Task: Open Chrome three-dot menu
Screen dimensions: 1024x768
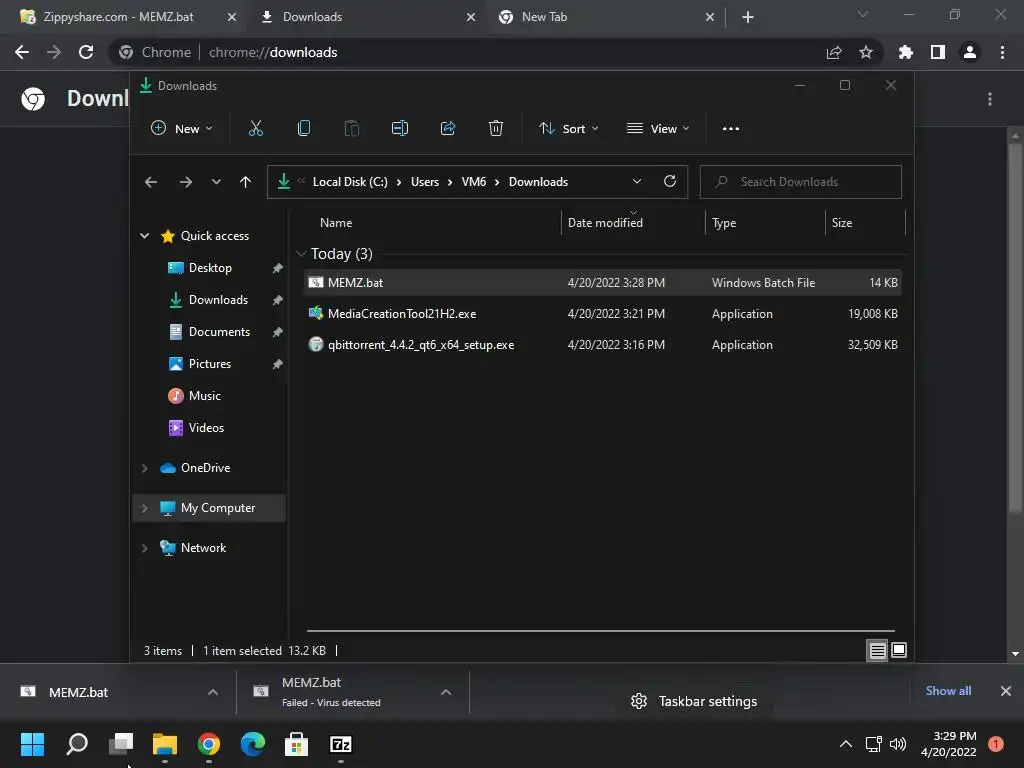Action: coord(1002,52)
